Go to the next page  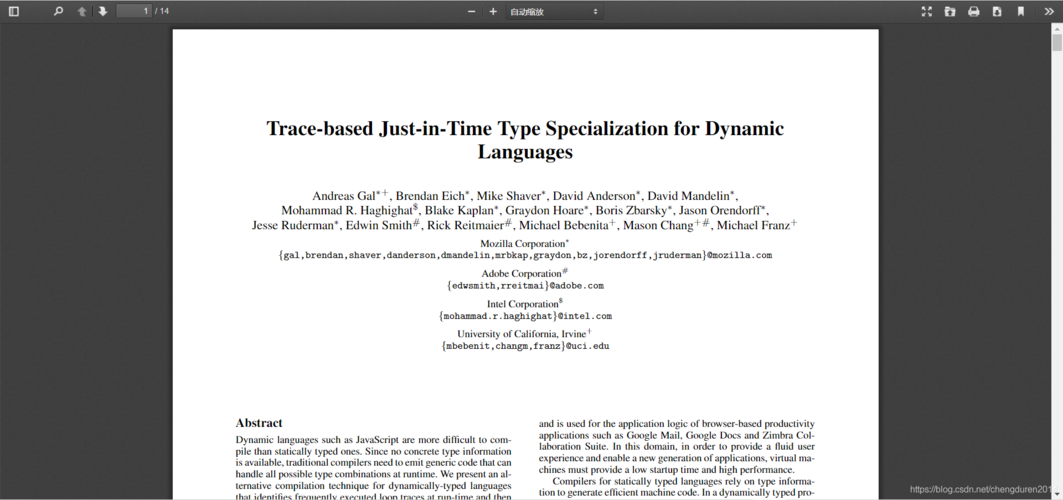pyautogui.click(x=102, y=12)
